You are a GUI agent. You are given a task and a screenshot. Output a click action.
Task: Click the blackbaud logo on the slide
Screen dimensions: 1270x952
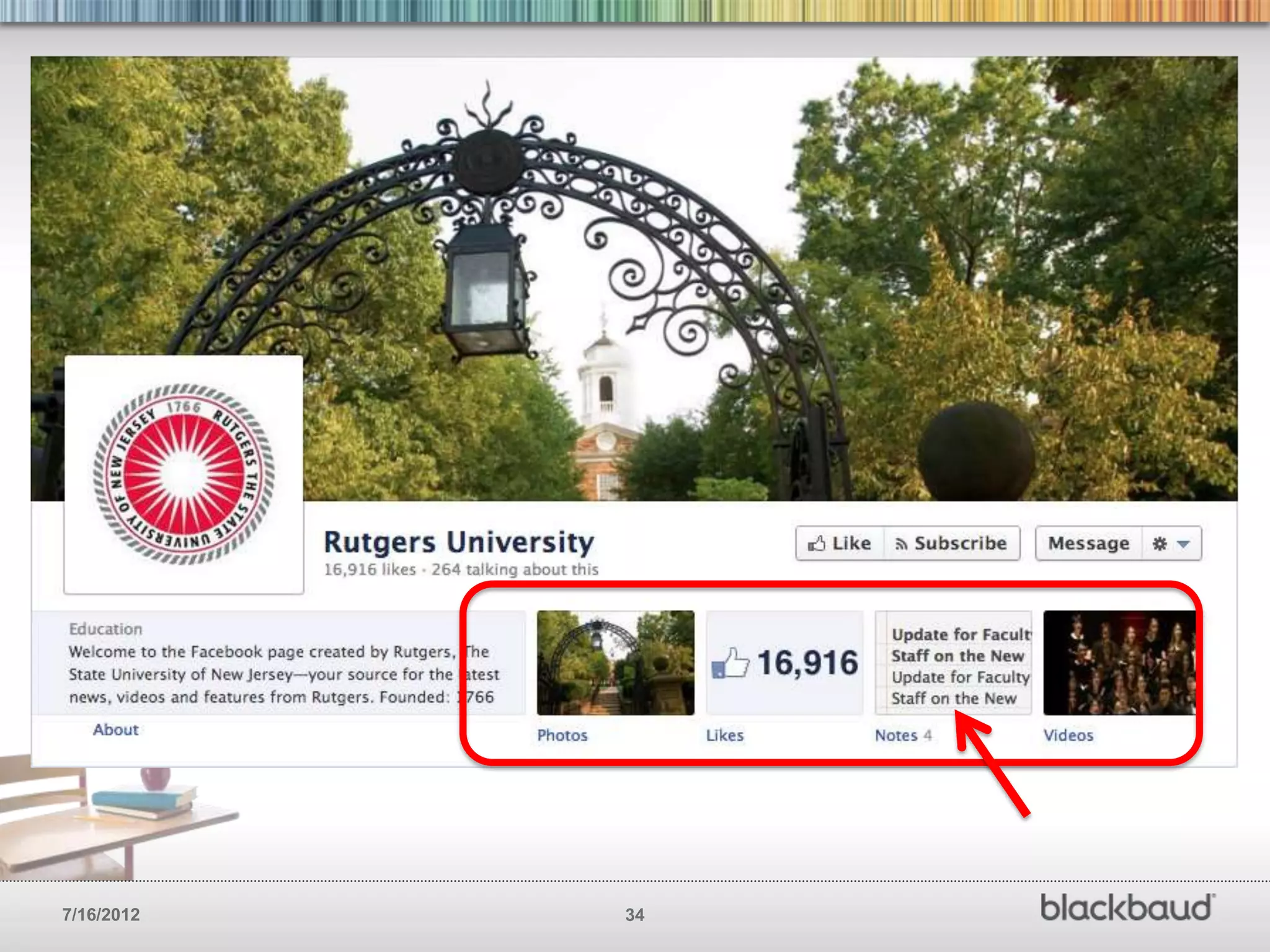point(1127,907)
